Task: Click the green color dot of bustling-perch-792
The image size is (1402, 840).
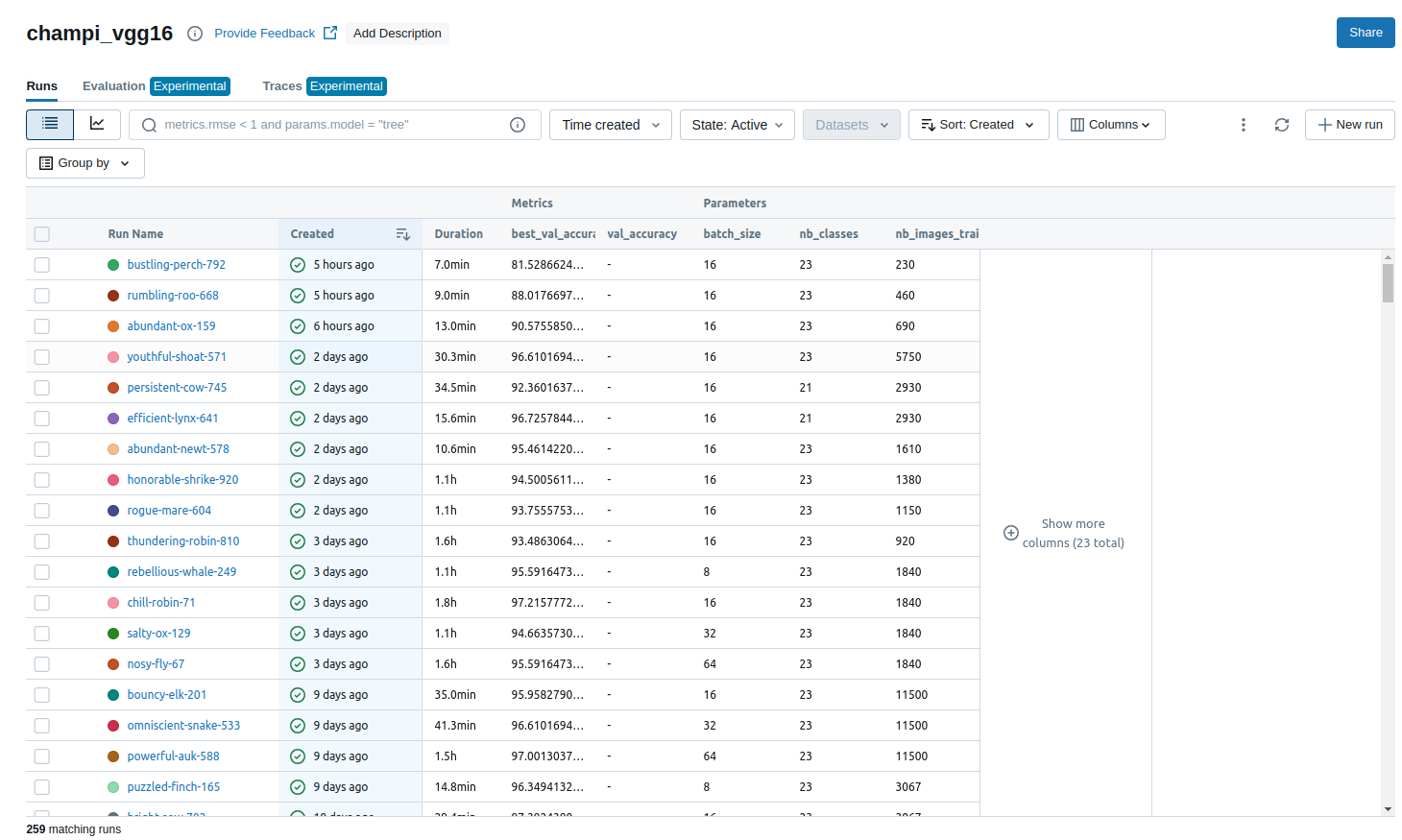Action: [113, 265]
